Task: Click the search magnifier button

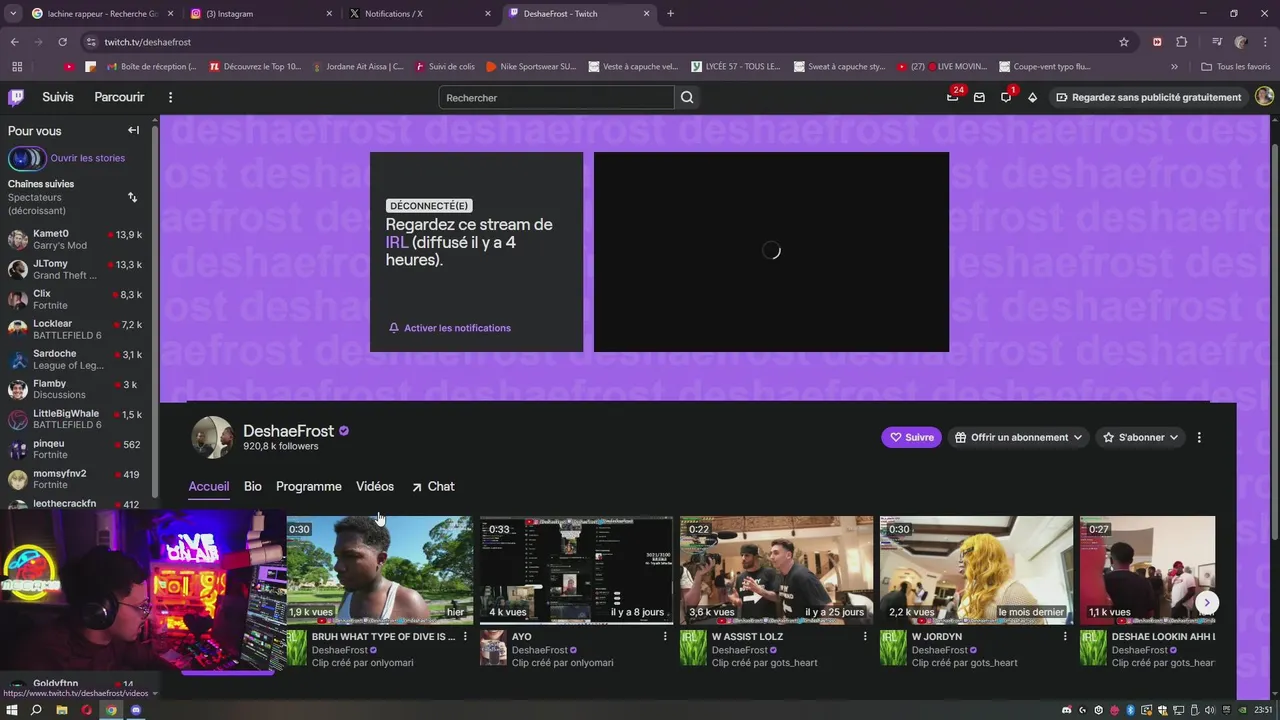Action: click(687, 97)
